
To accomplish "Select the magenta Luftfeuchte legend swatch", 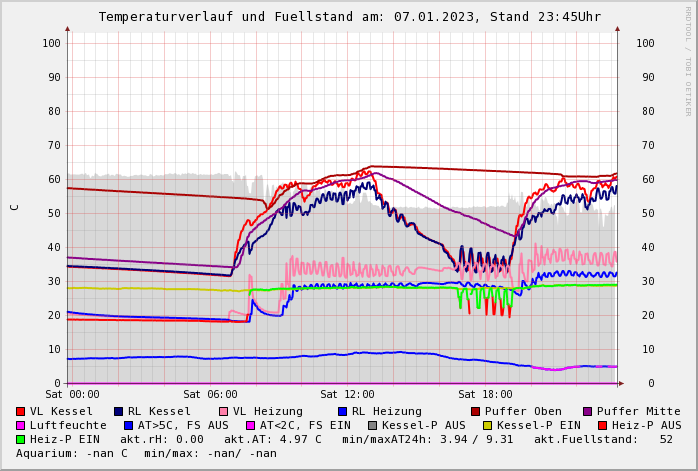I will [21, 425].
